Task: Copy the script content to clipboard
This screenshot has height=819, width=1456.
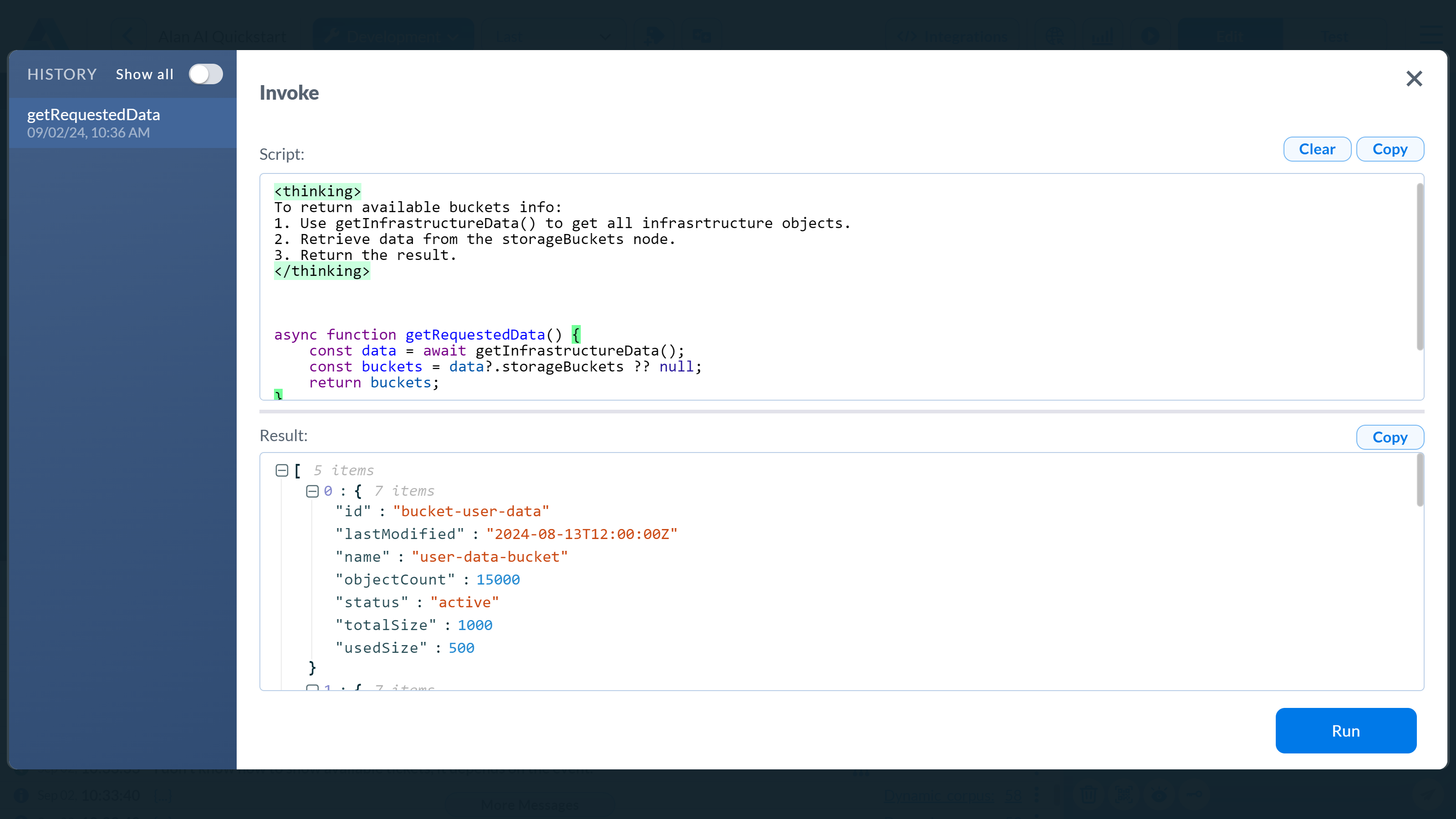Action: pyautogui.click(x=1390, y=149)
